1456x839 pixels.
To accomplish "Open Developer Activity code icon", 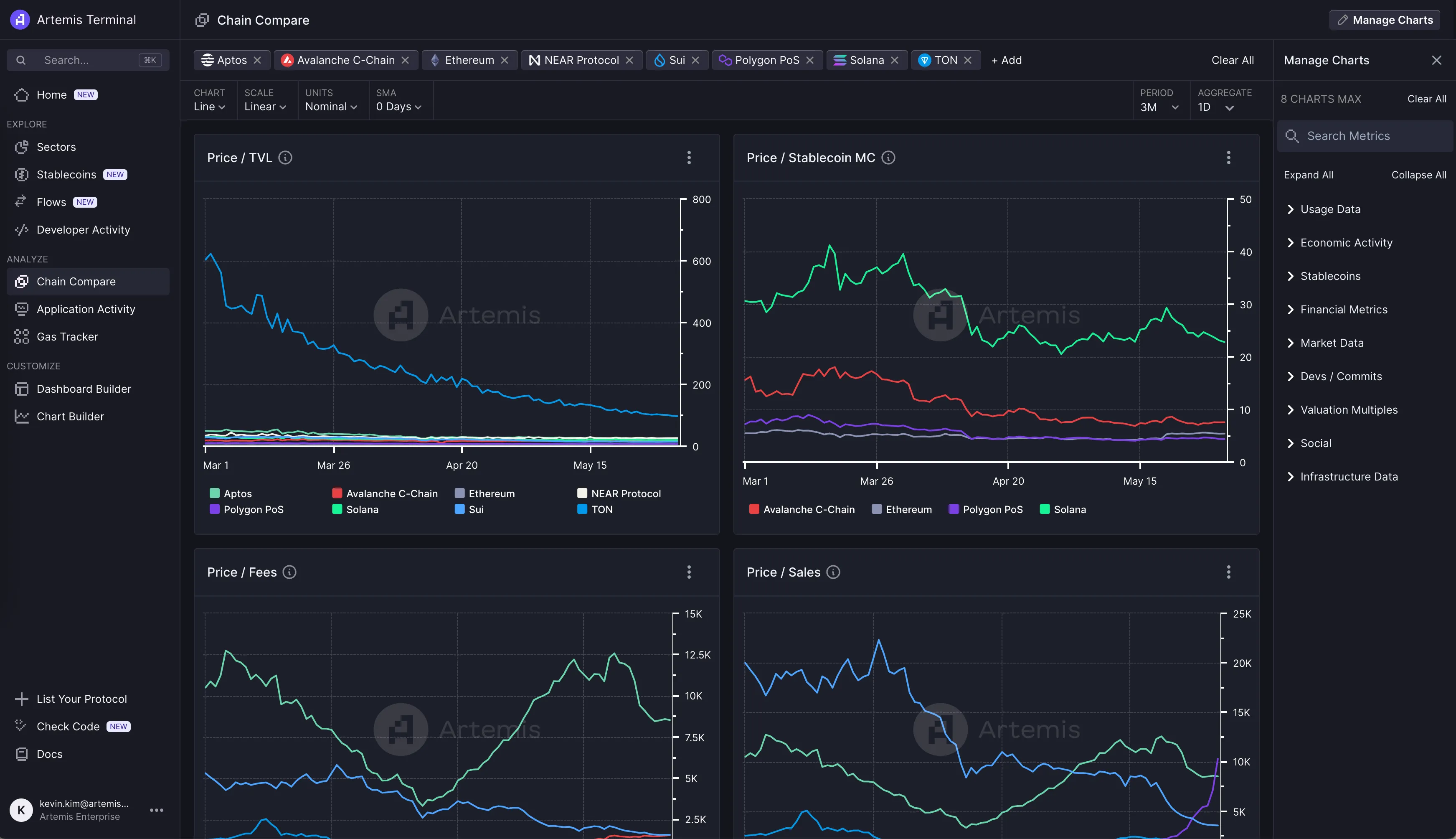I will point(21,229).
